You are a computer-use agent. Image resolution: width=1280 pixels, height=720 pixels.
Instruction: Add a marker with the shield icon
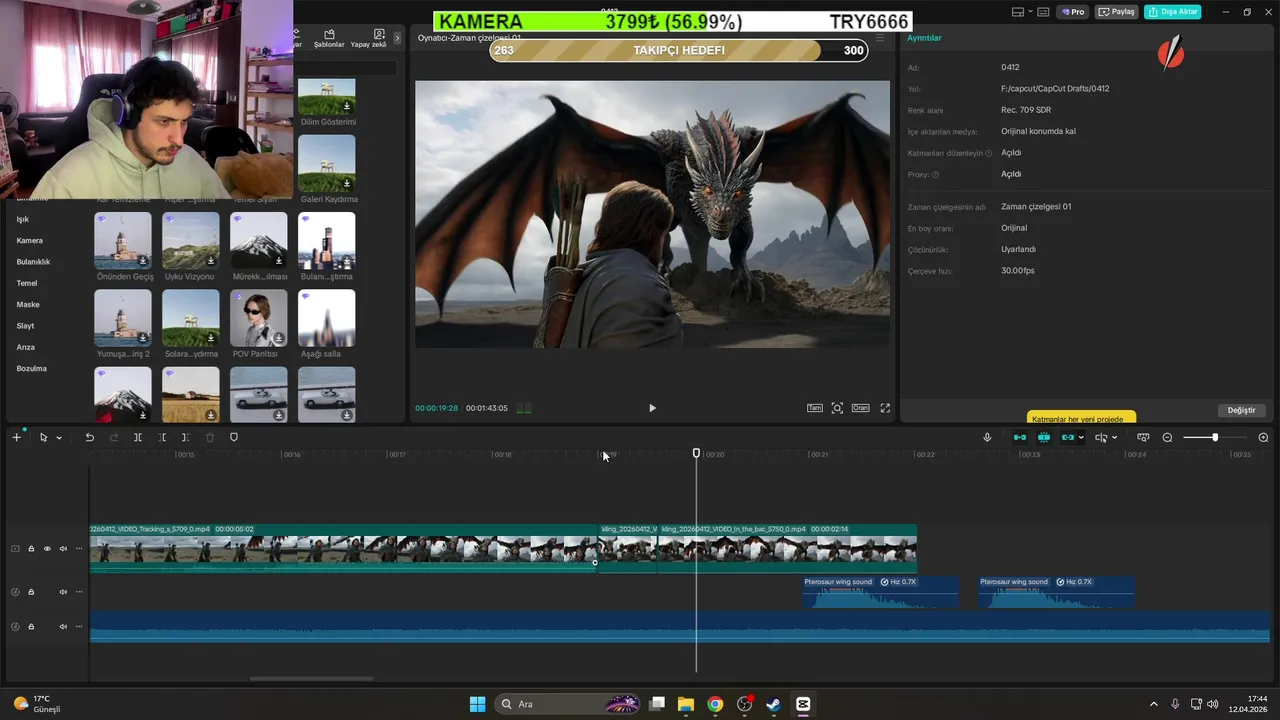[x=234, y=437]
